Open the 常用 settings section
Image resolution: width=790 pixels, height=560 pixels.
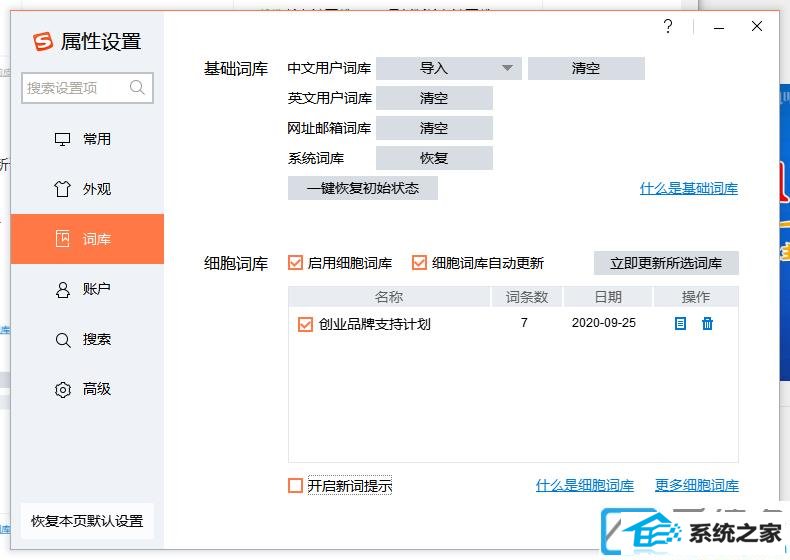[88, 139]
